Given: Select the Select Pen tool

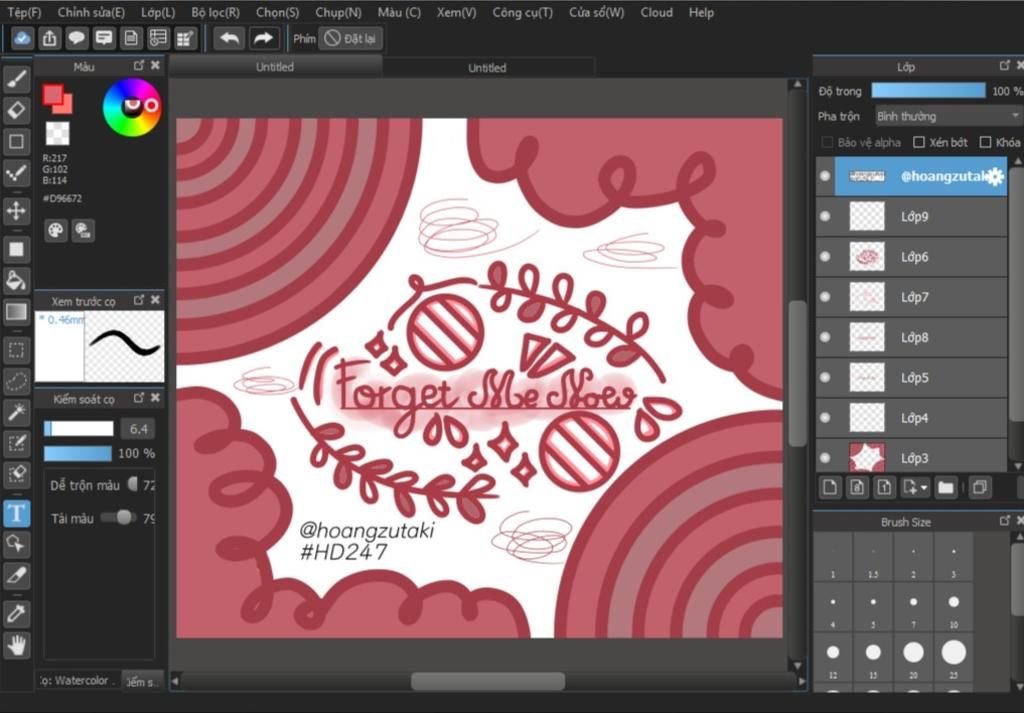Looking at the screenshot, I should coord(16,443).
